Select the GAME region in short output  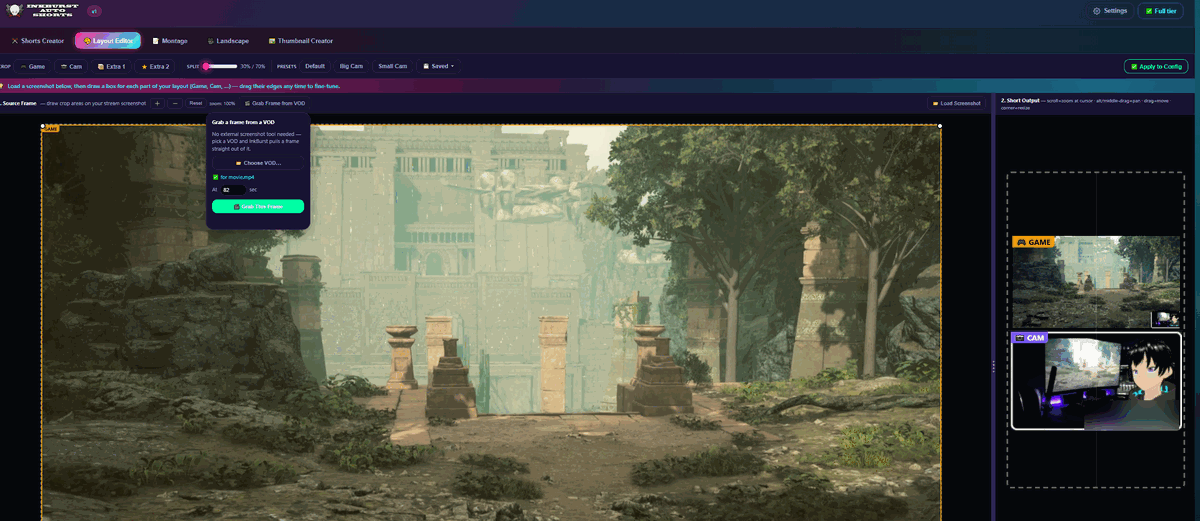1097,282
